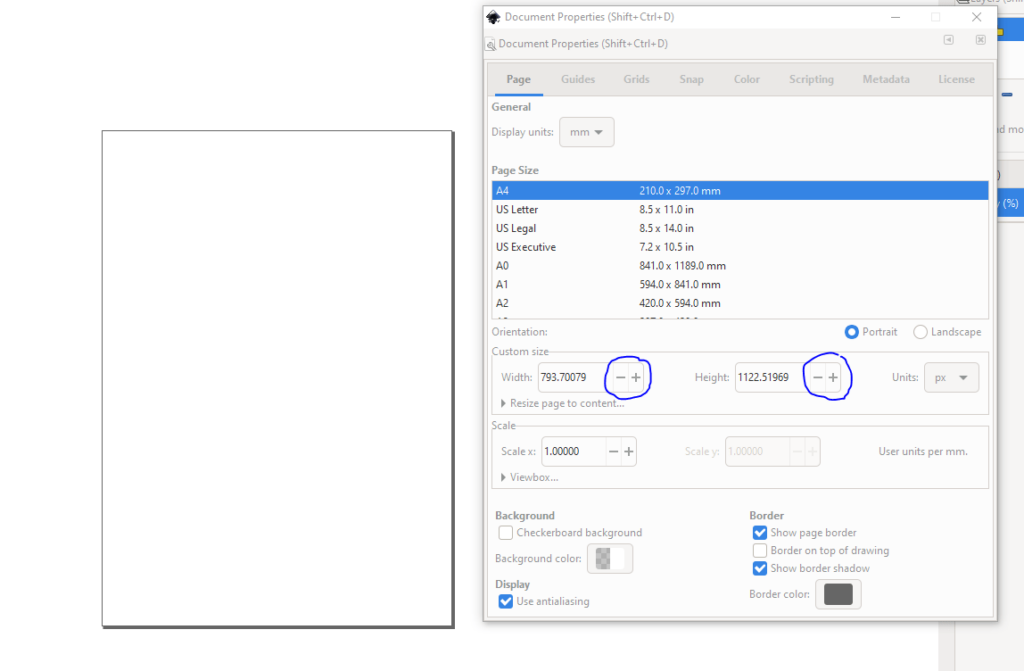Disable Use antialiasing
The width and height of the screenshot is (1024, 671).
(506, 601)
